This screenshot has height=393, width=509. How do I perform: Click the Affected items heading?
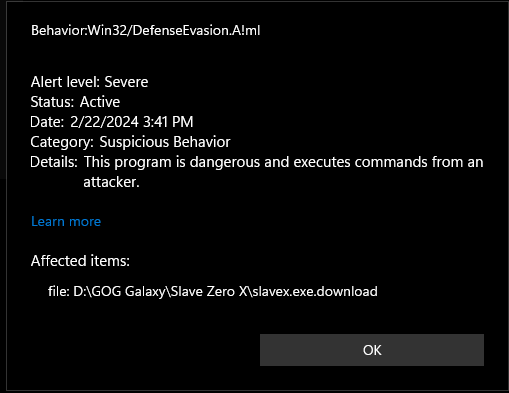tap(80, 261)
